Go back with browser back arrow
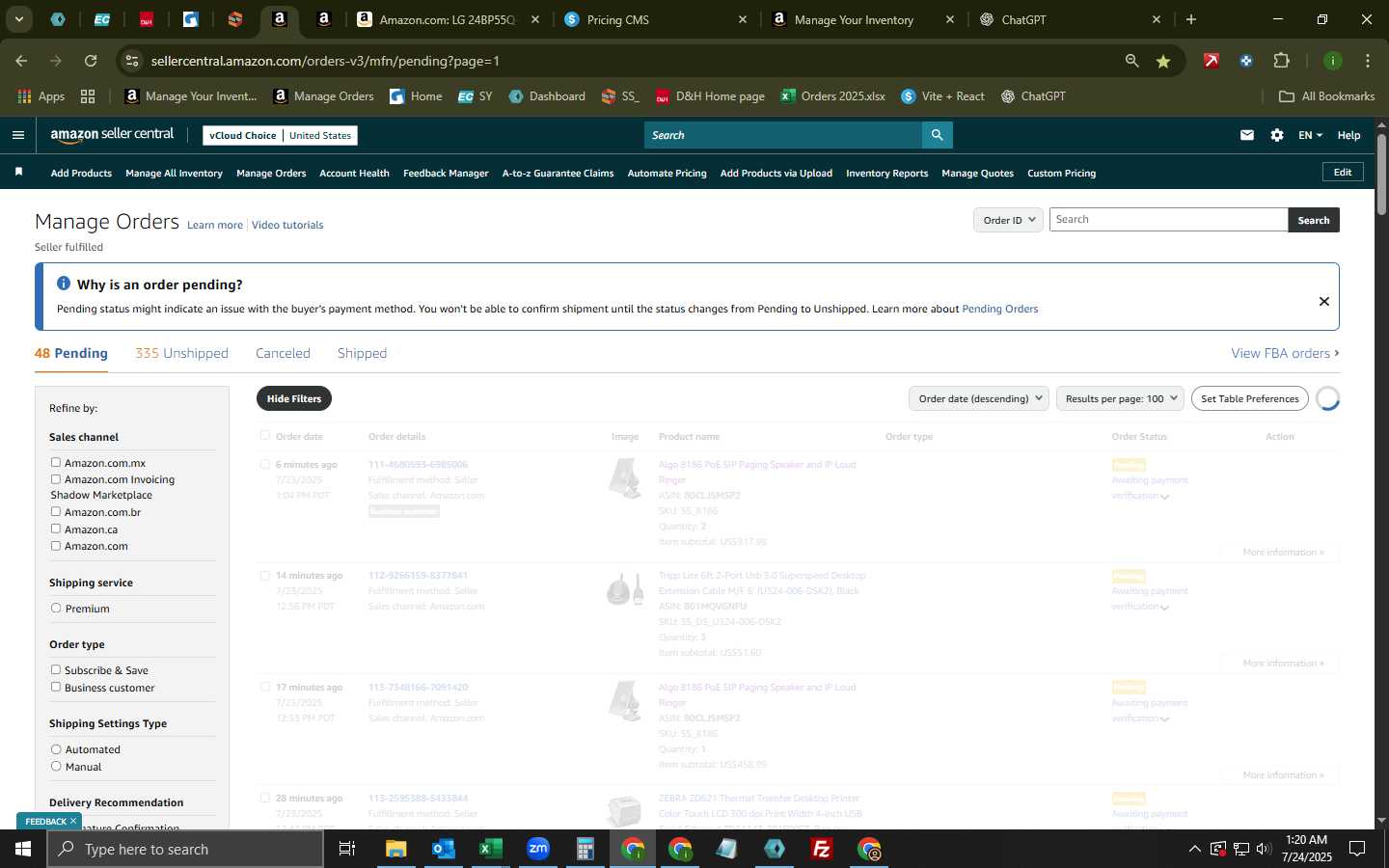This screenshot has height=868, width=1389. [x=21, y=61]
